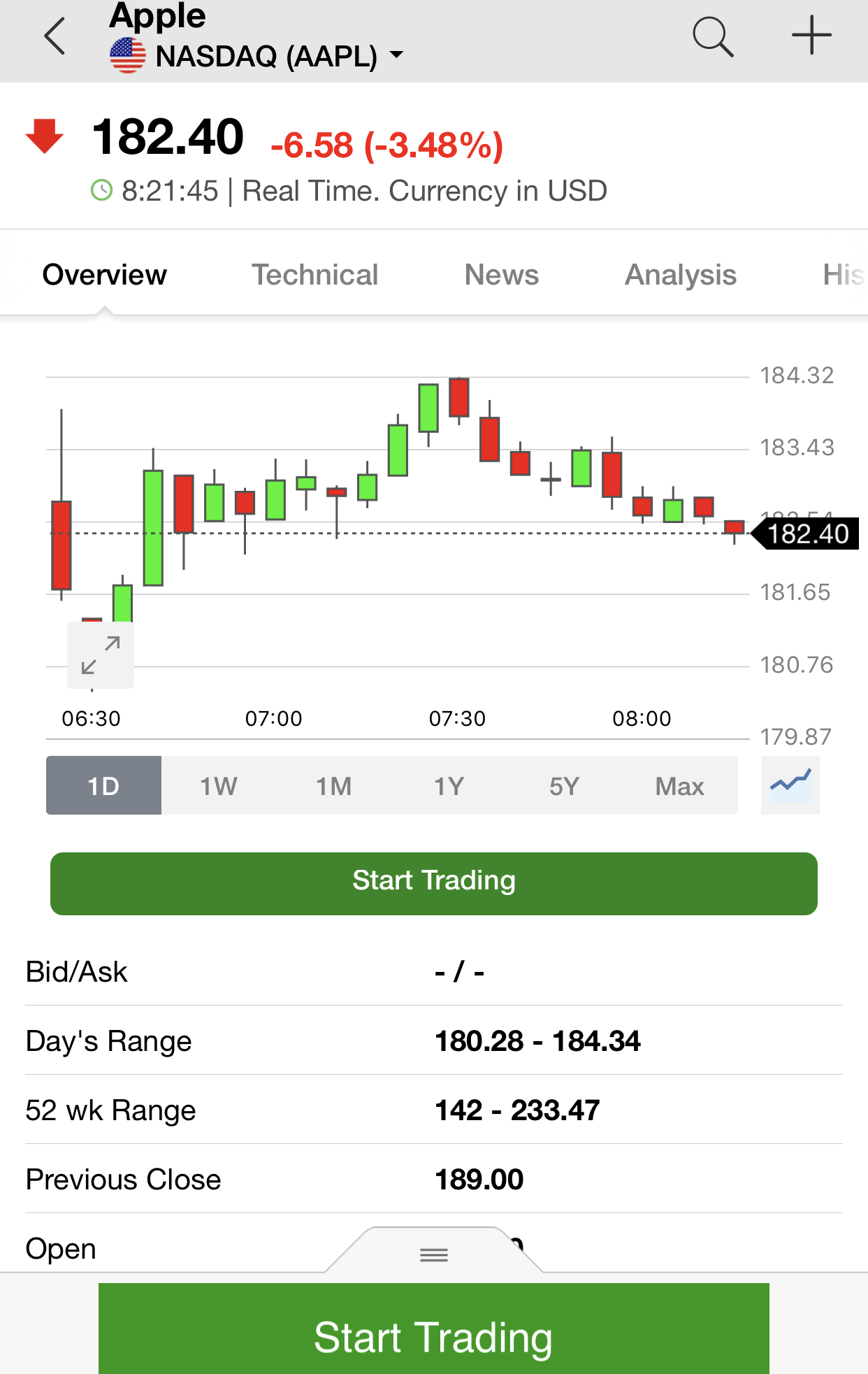The height and width of the screenshot is (1374, 868).
Task: Tap the green clock icon
Action: coord(102,190)
